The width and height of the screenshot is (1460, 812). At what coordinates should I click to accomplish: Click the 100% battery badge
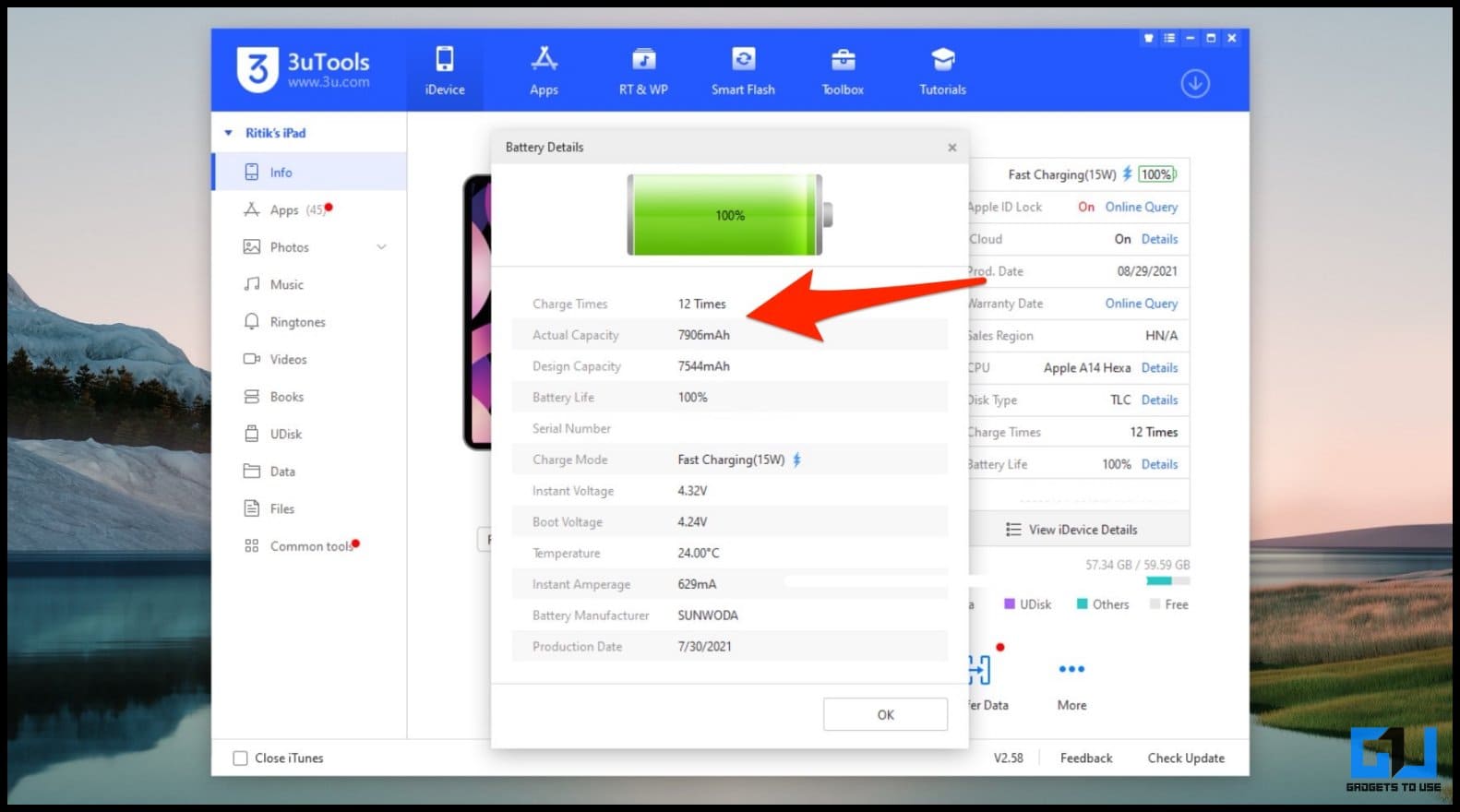pyautogui.click(x=1156, y=174)
